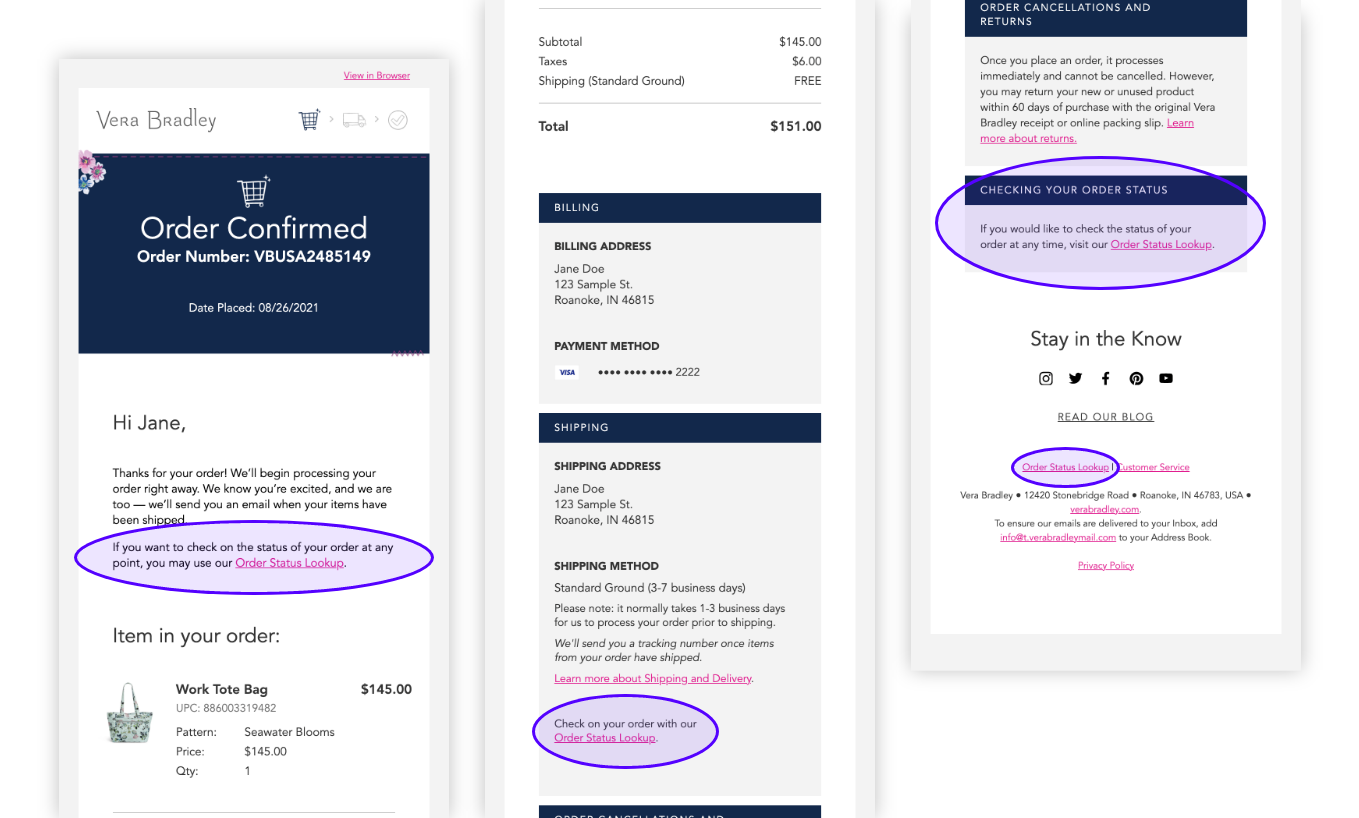Click Order Status Lookup link below the greeting

[290, 563]
